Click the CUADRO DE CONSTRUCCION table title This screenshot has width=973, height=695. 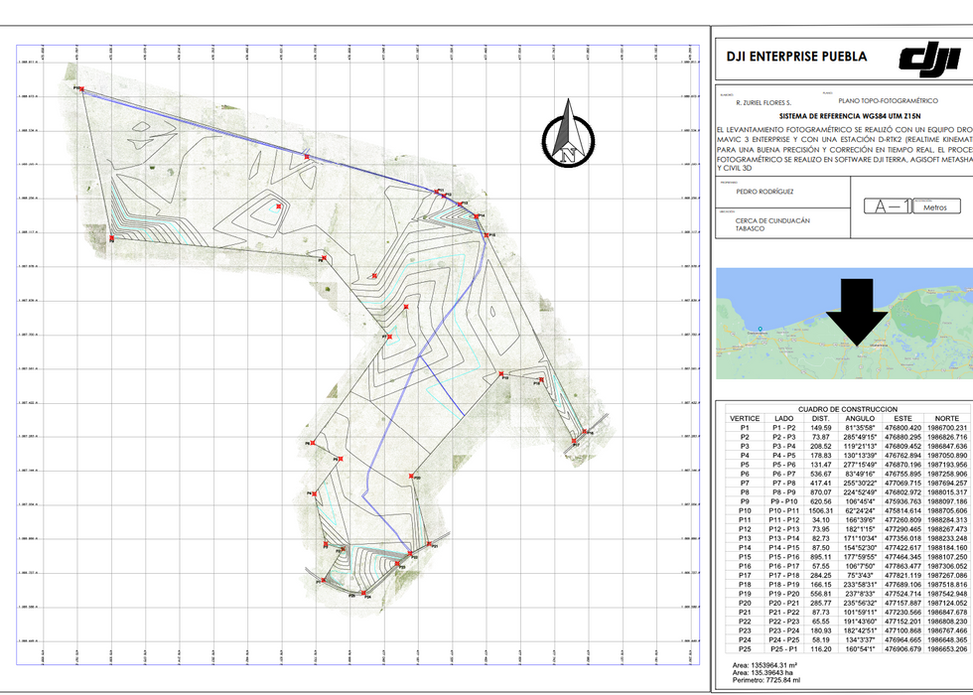[848, 410]
